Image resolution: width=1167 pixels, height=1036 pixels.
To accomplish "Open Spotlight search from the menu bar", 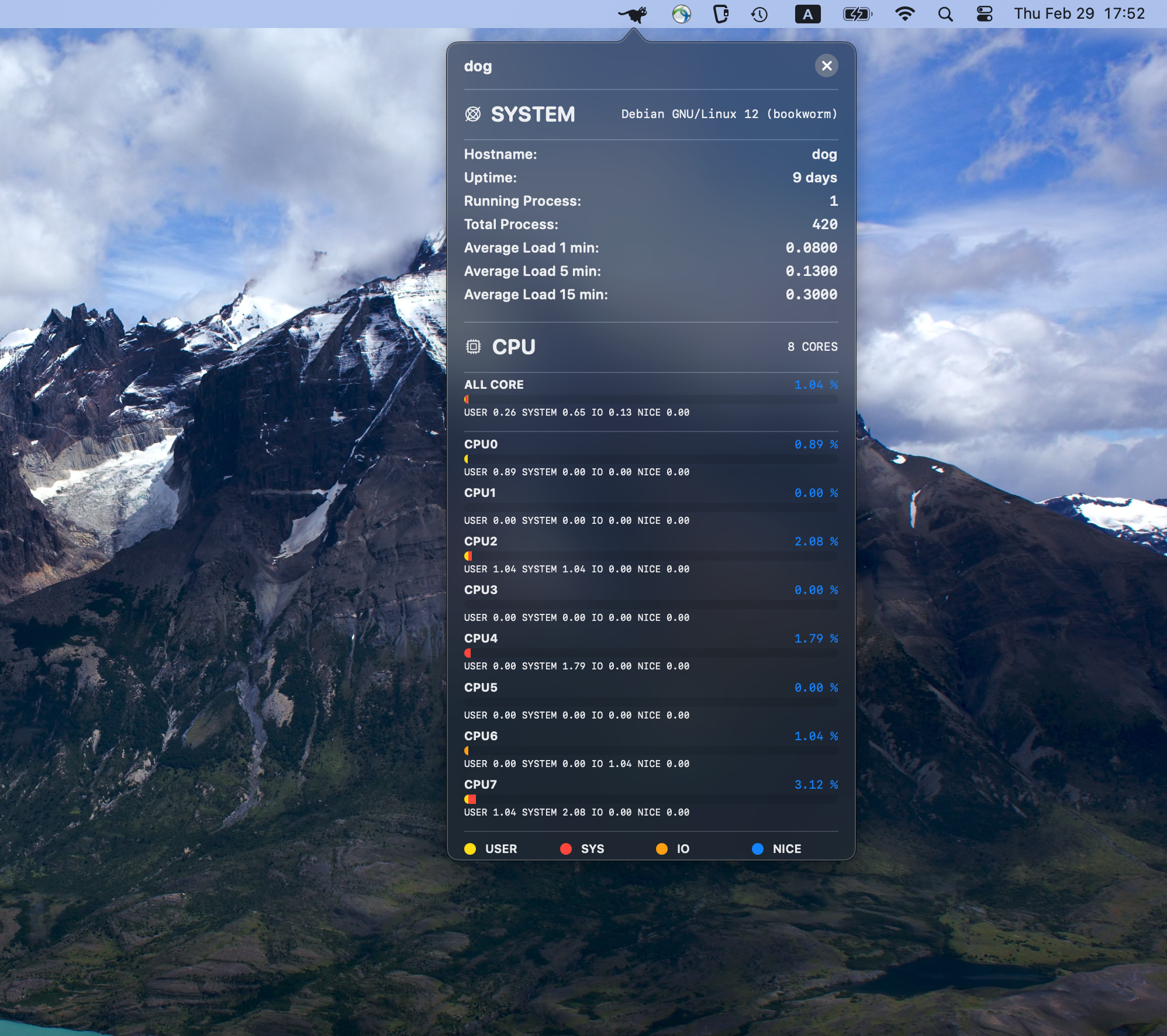I will [945, 14].
